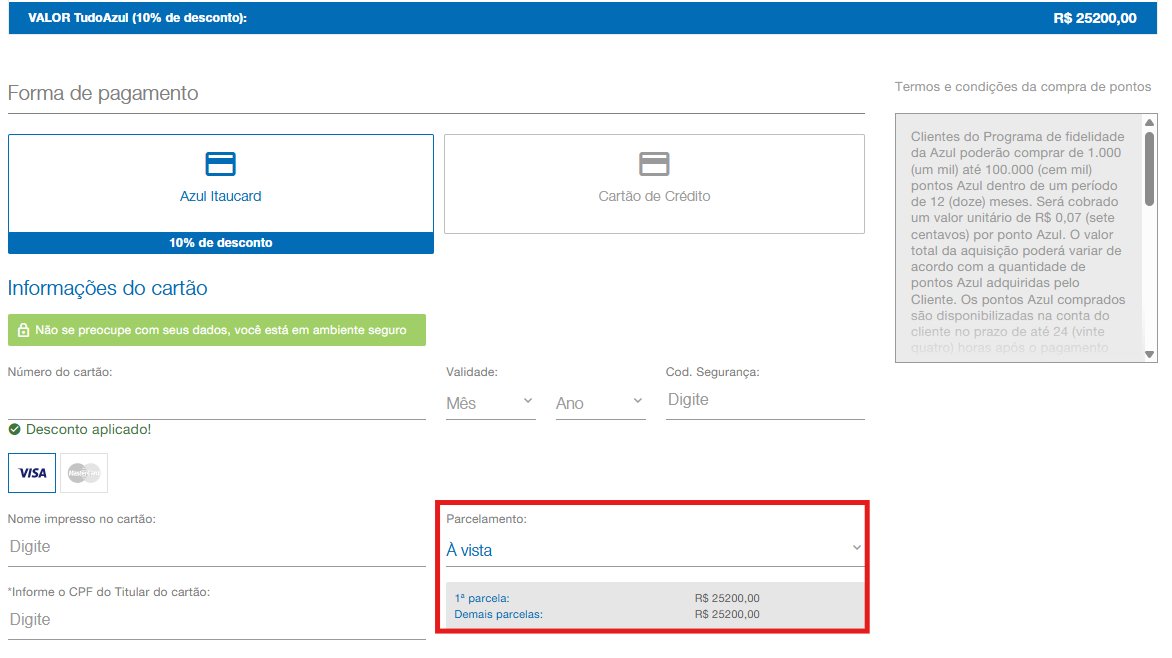Expand the Parcelamento dropdown showing À vista
The height and width of the screenshot is (658, 1172).
point(655,550)
